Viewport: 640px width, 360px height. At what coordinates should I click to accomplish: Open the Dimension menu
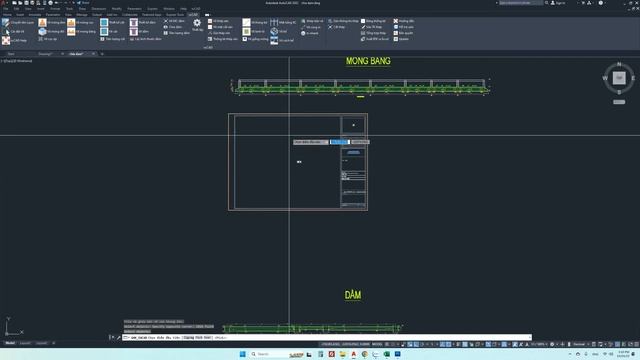tap(99, 9)
